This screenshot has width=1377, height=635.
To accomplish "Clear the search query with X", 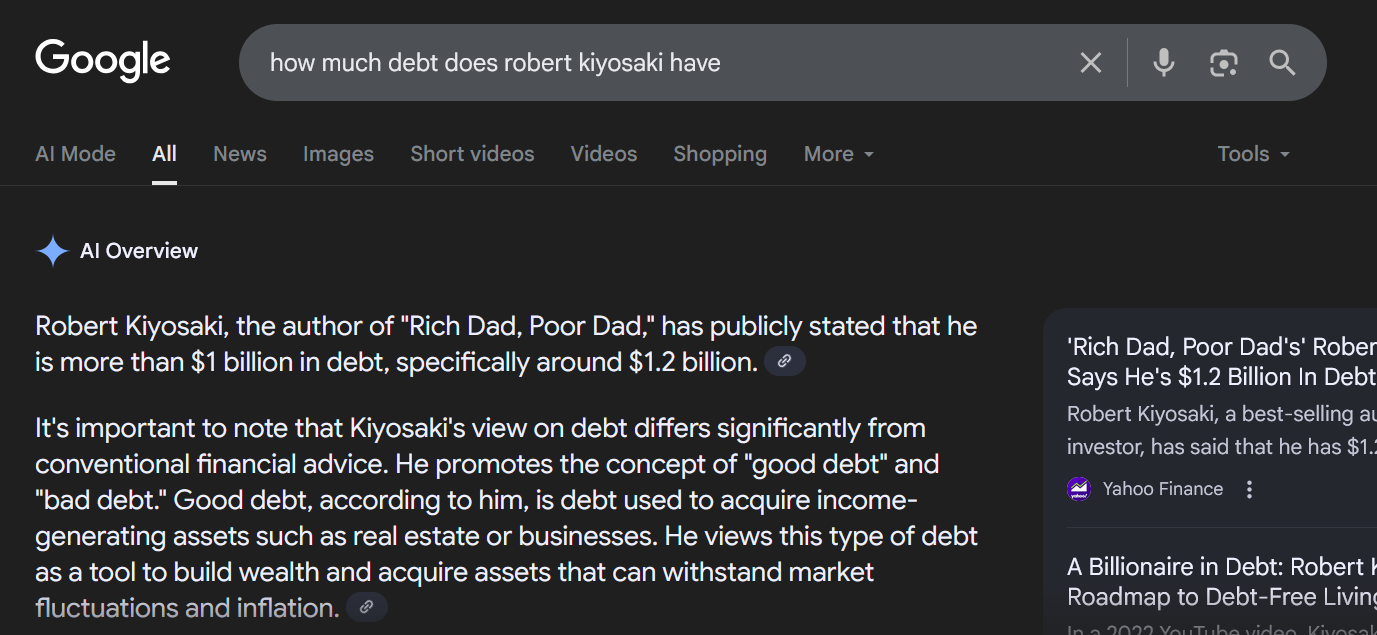I will point(1090,63).
